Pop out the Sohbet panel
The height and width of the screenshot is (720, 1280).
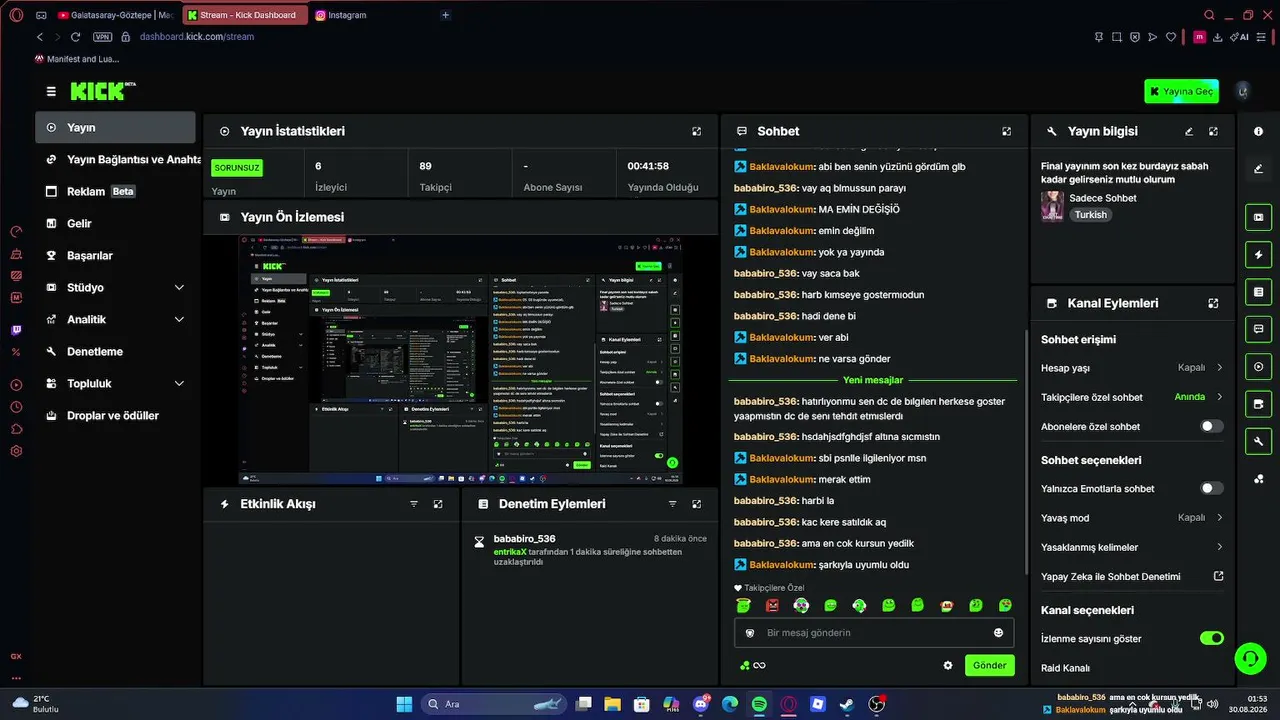[x=1007, y=131]
